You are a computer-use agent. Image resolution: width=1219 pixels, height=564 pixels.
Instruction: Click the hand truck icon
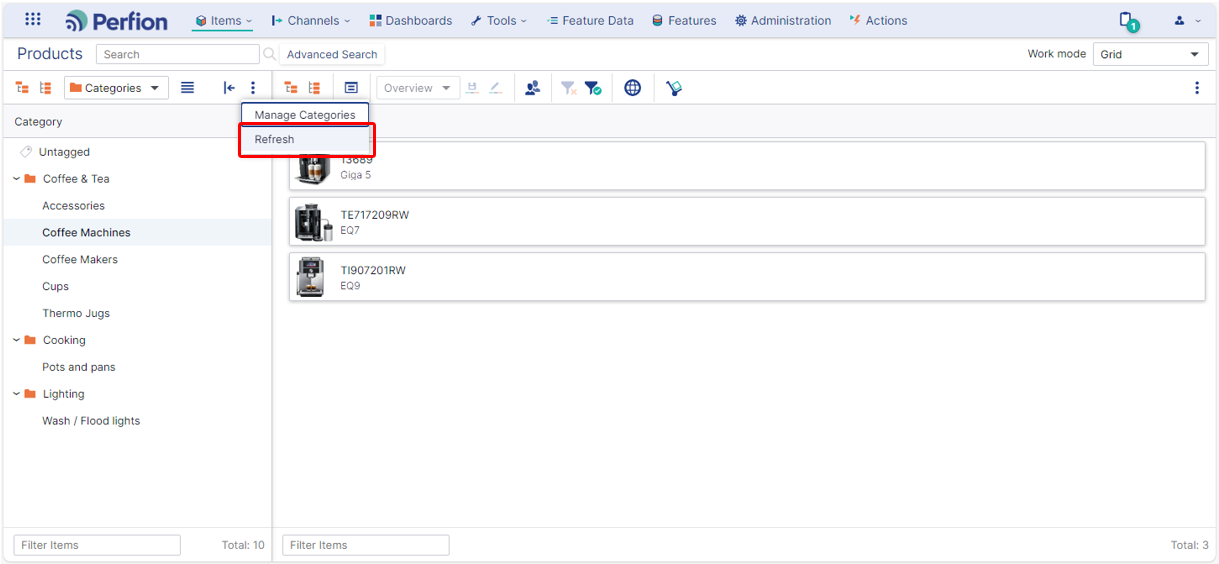click(x=674, y=88)
